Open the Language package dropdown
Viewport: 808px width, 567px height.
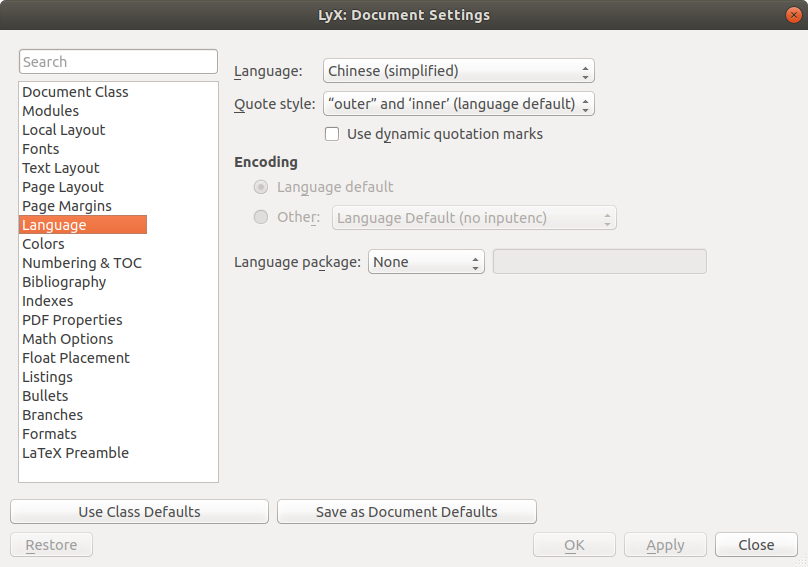click(426, 262)
